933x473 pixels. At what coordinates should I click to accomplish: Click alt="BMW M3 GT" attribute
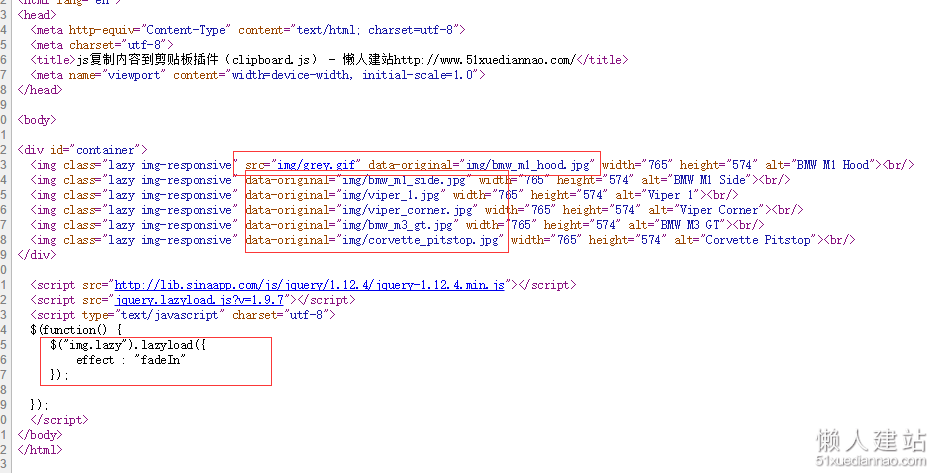[x=678, y=225]
